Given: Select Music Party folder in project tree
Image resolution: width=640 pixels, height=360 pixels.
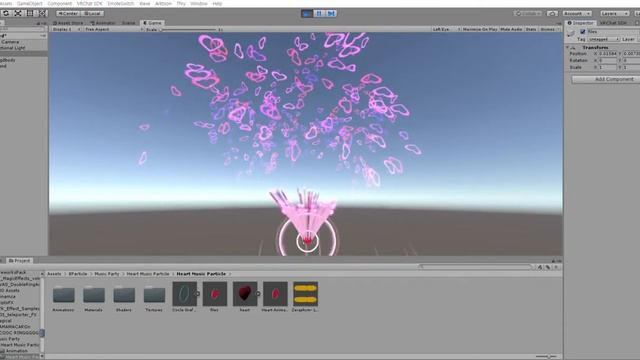Looking at the screenshot, I should 10,339.
